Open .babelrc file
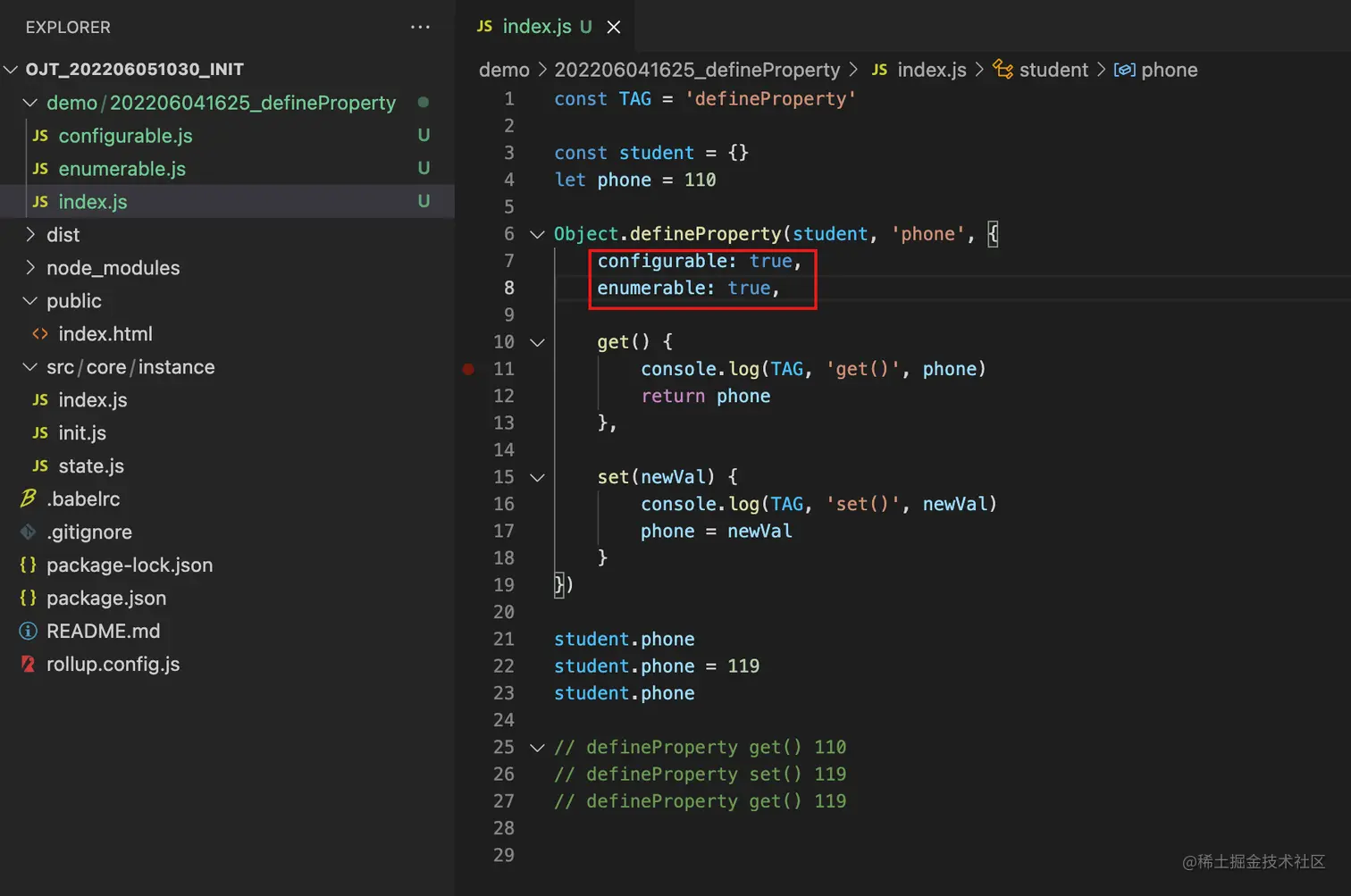Screen dimensions: 1351x896 pyautogui.click(x=227, y=499)
